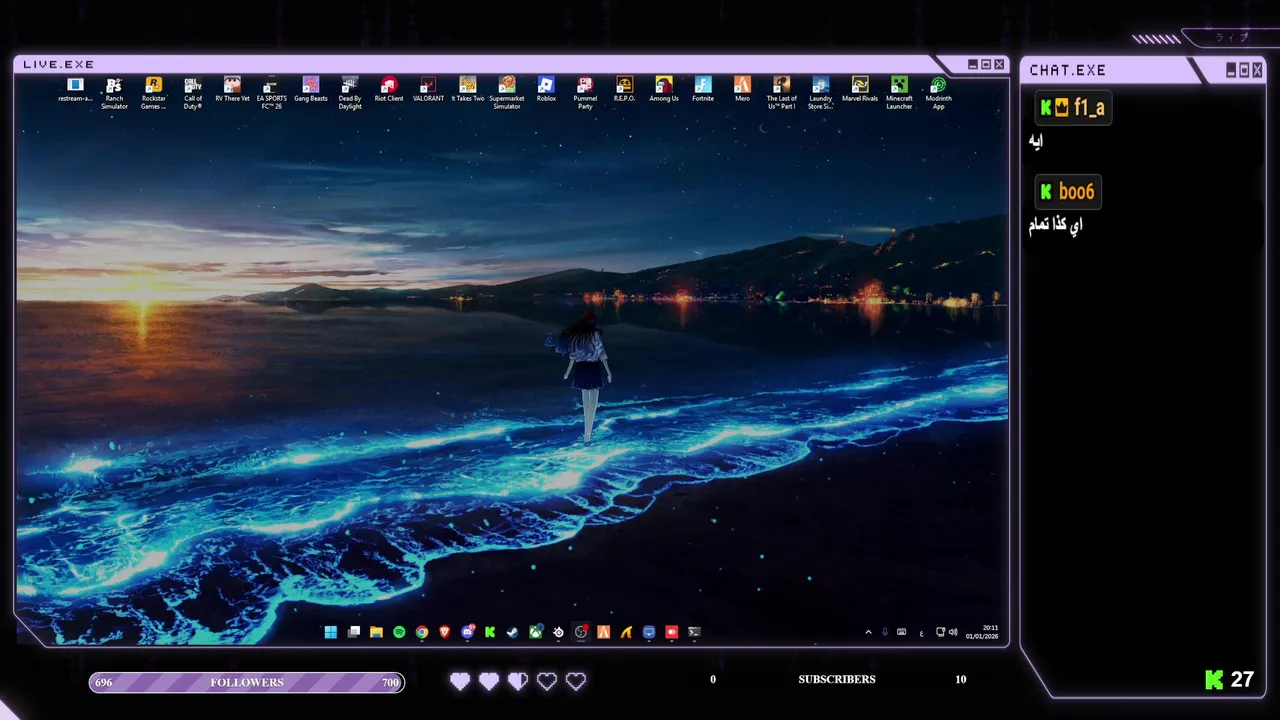Select The Last of Us Part I icon

(x=782, y=93)
